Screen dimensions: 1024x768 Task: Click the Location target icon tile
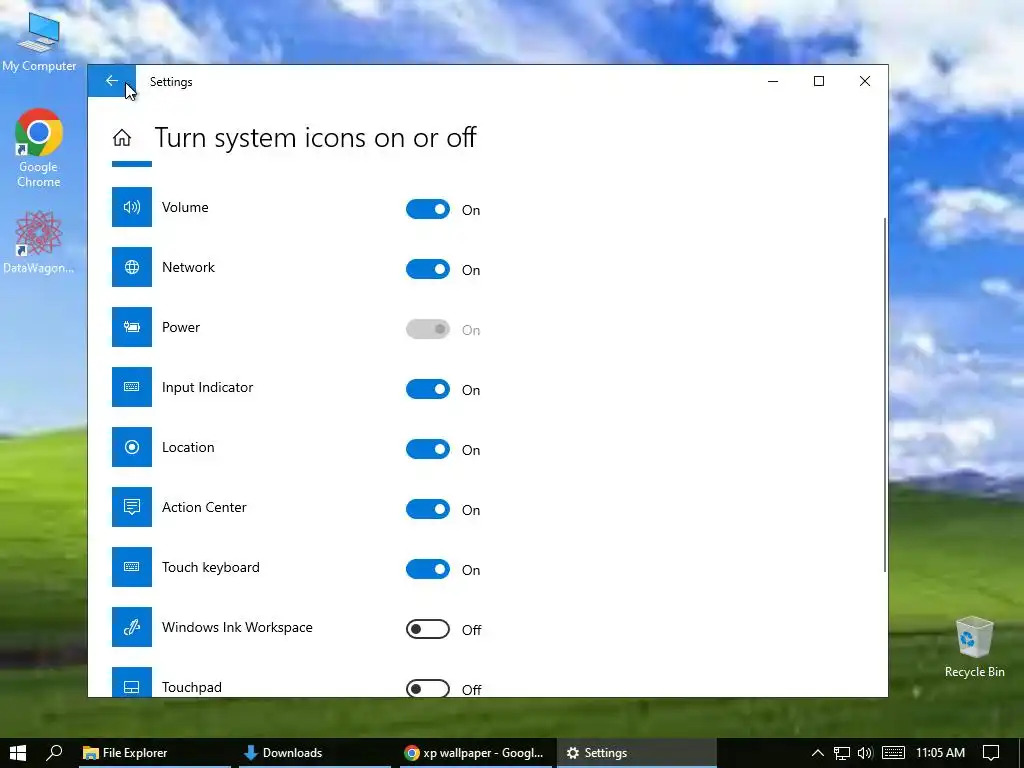click(132, 447)
